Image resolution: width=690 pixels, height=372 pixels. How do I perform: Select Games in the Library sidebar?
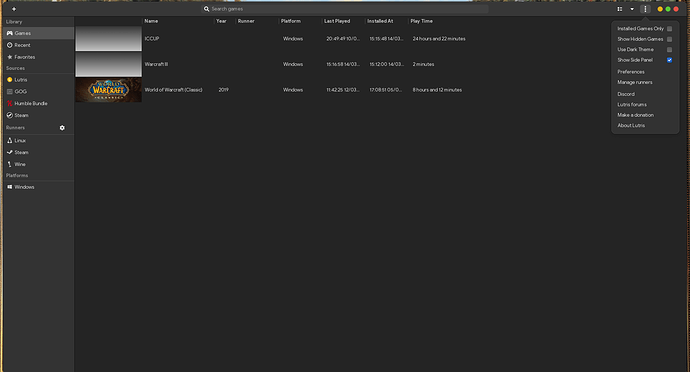[38, 33]
